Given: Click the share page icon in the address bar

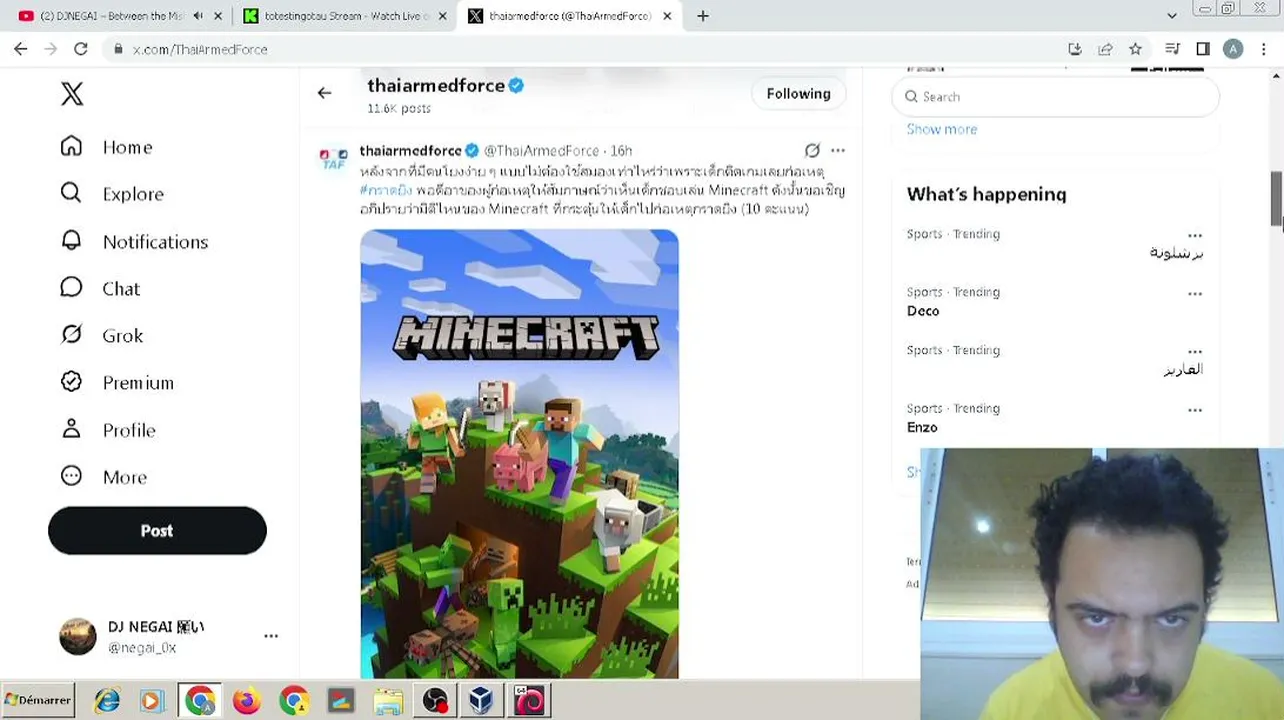Looking at the screenshot, I should click(1105, 49).
